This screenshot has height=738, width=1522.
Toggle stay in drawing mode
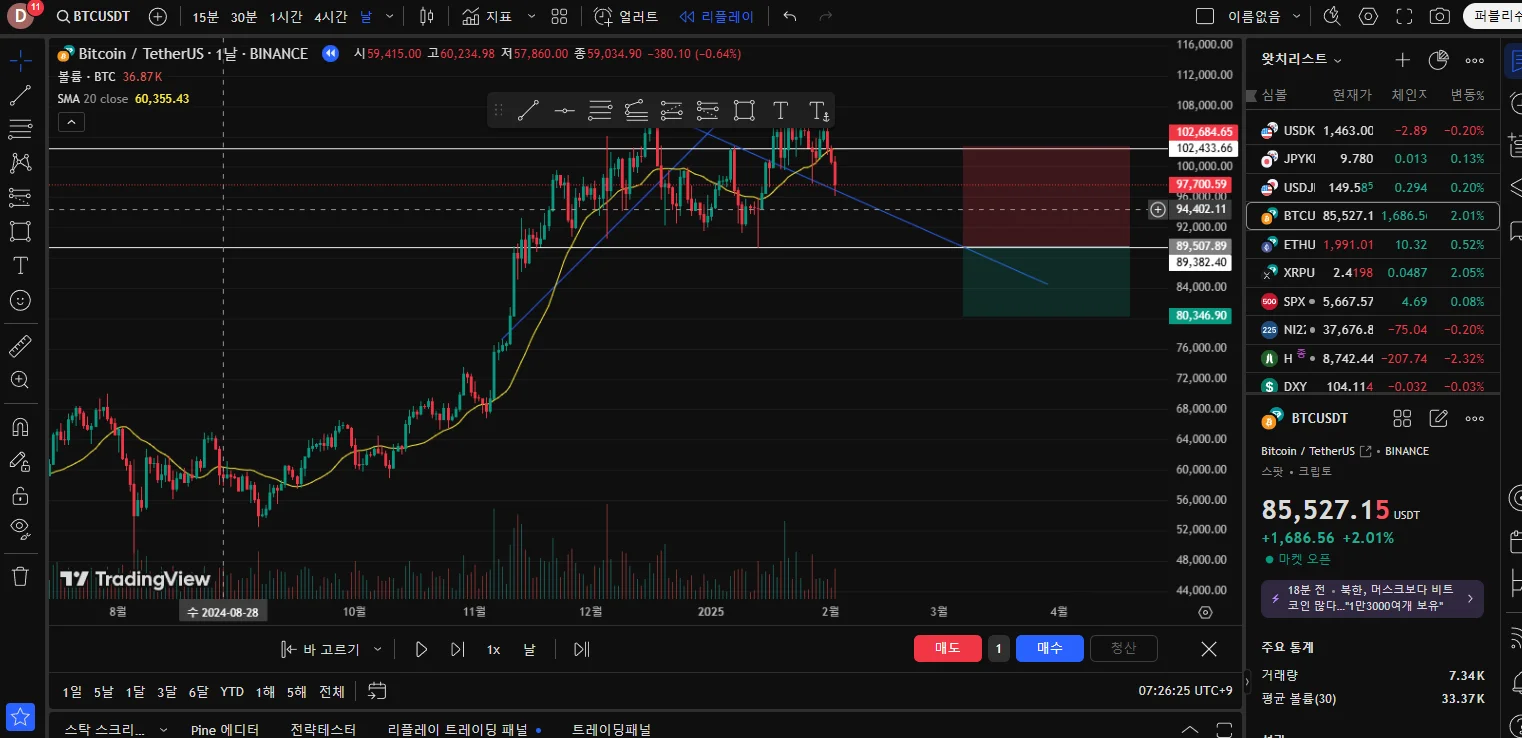[x=20, y=461]
